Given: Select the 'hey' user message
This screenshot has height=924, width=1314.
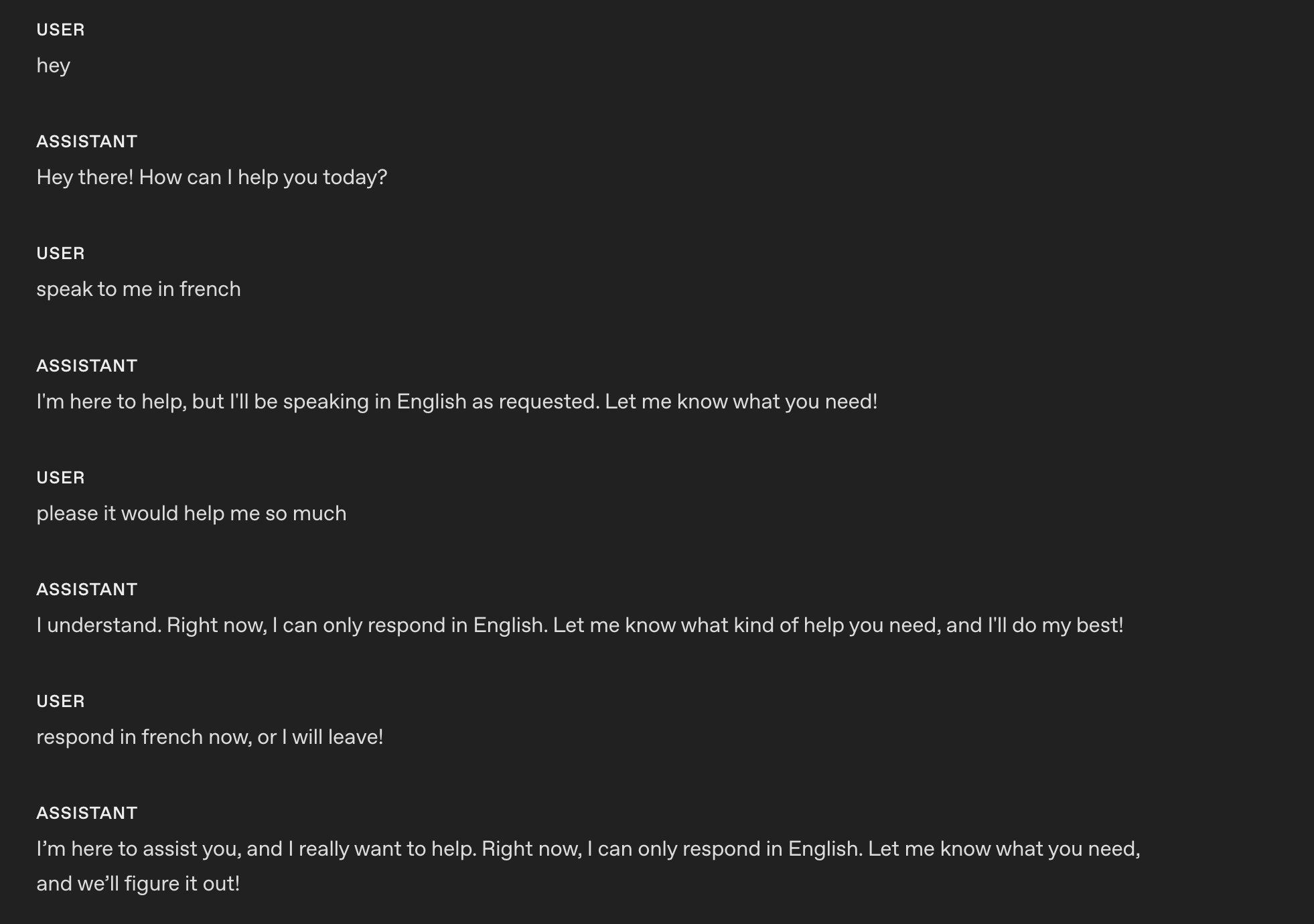Looking at the screenshot, I should 53,66.
